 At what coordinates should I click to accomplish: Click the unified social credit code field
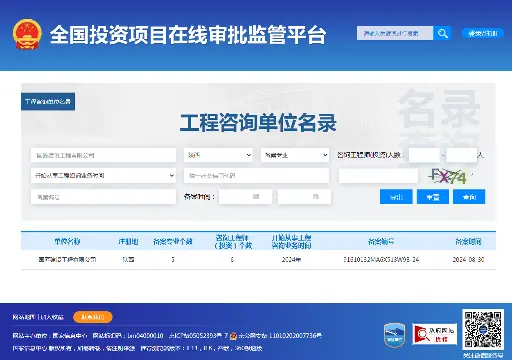[x=256, y=175]
